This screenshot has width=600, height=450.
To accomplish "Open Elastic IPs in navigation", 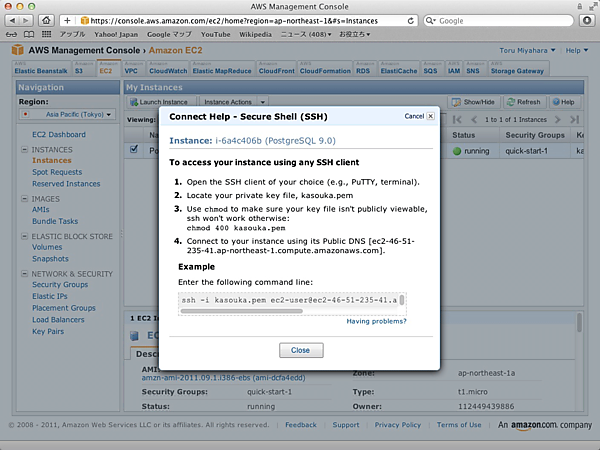I will coord(50,296).
